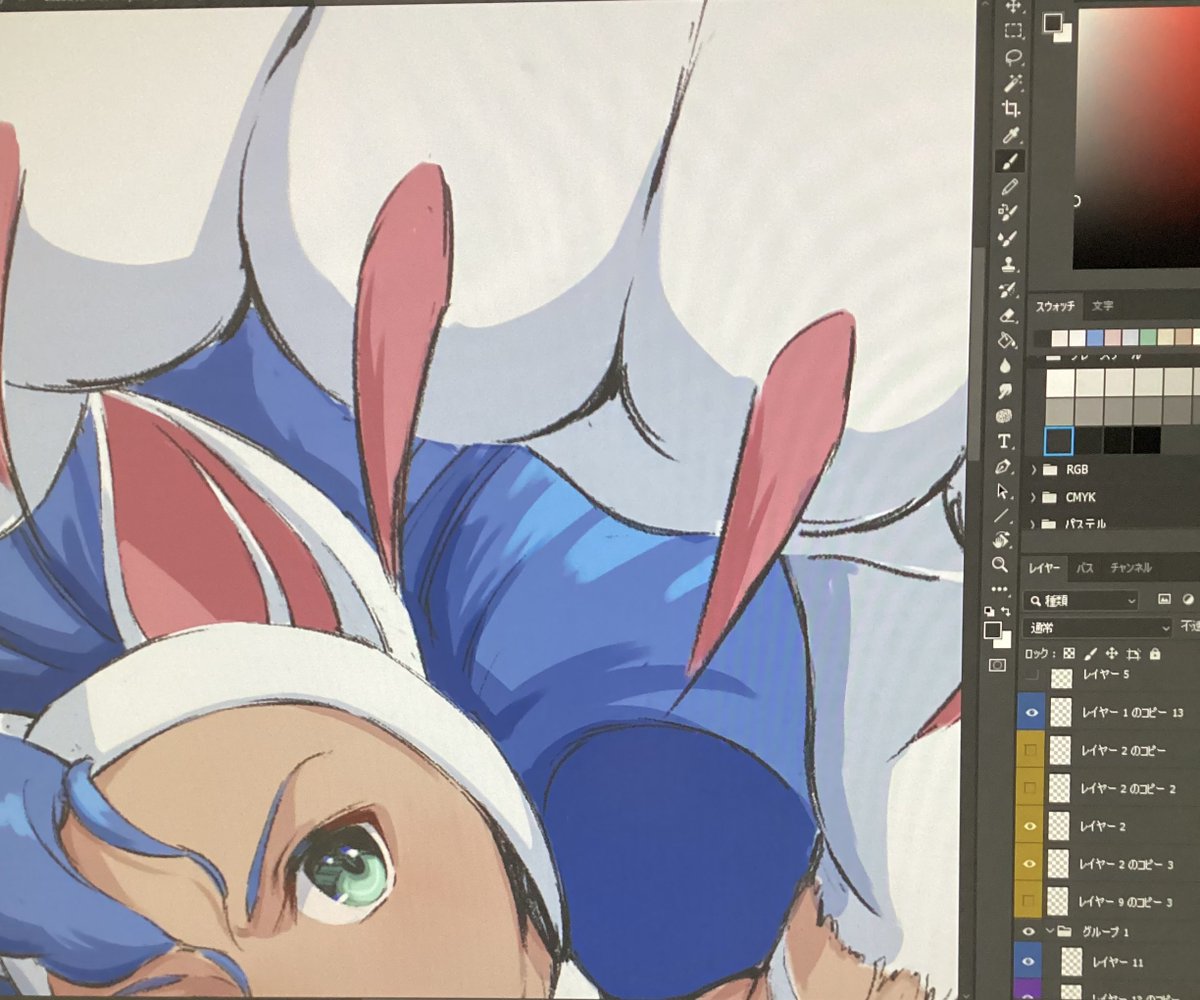
Task: Reset to default foreground/background colors
Action: pyautogui.click(x=988, y=611)
